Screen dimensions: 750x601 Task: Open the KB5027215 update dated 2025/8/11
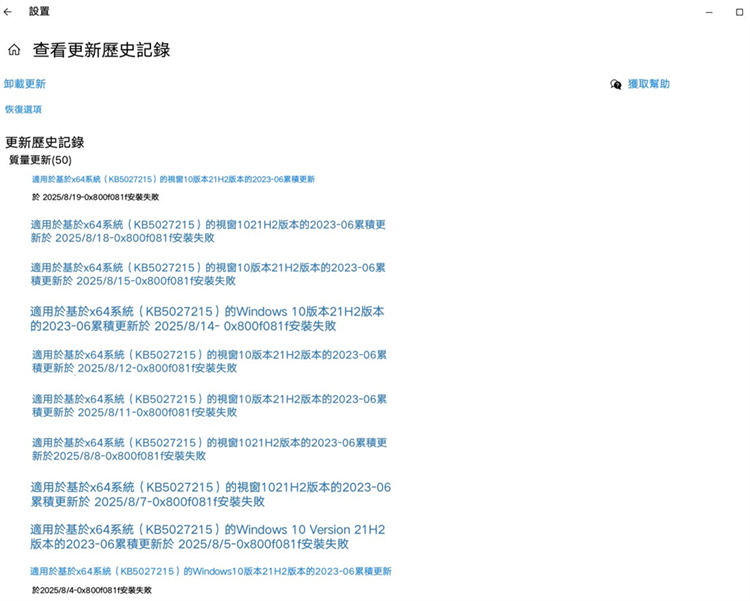tap(209, 405)
